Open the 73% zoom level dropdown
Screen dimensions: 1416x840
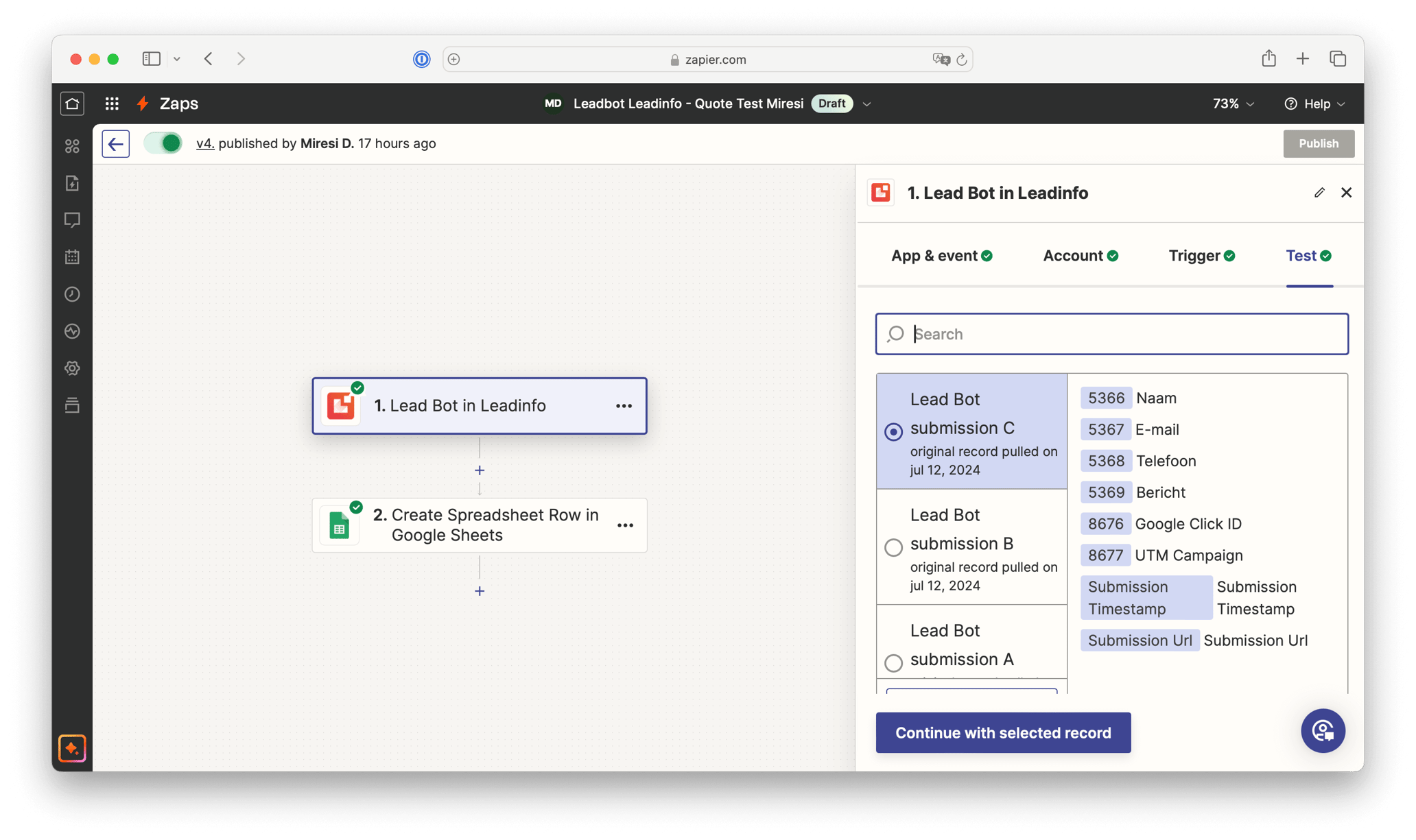click(1231, 104)
